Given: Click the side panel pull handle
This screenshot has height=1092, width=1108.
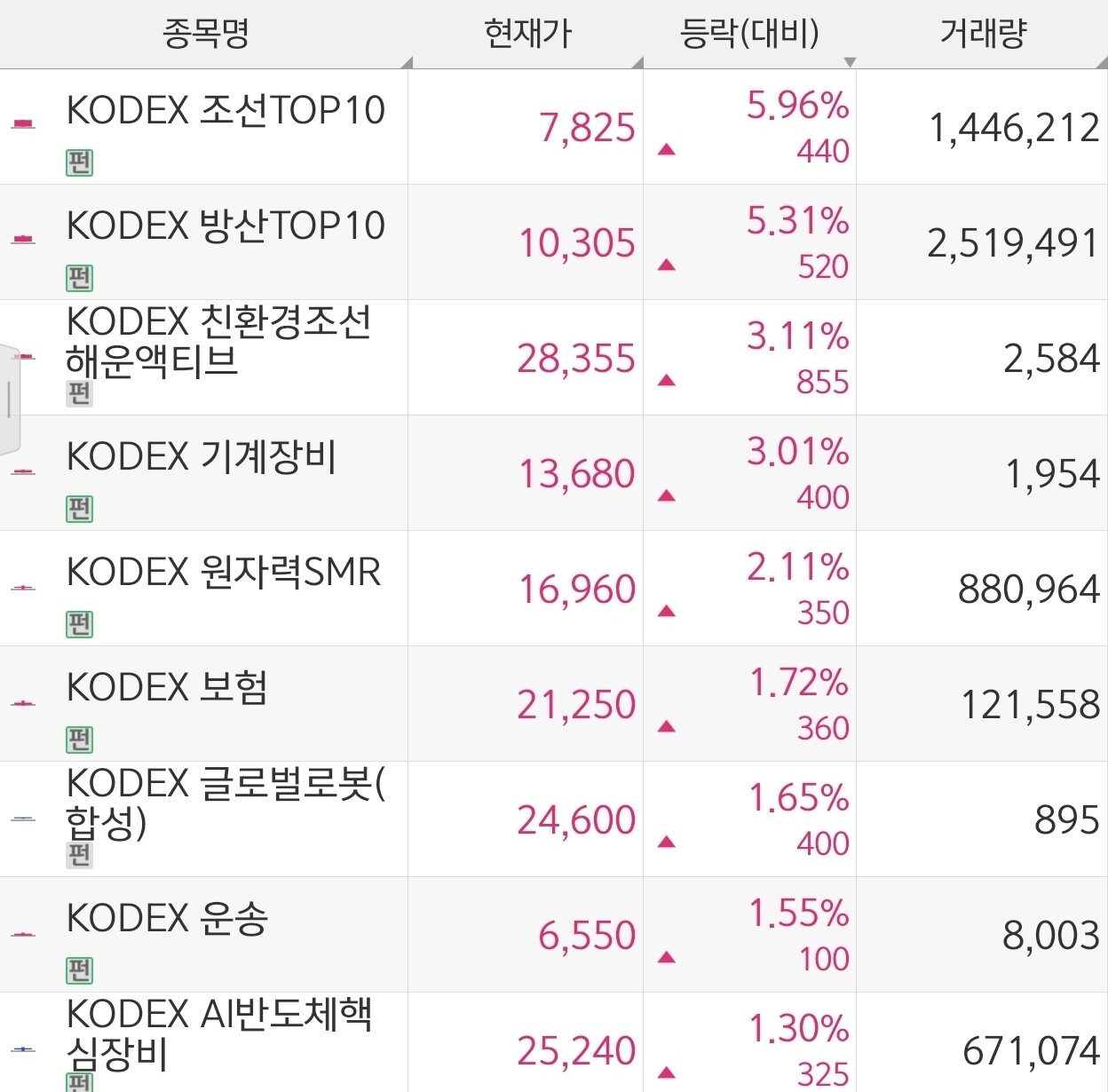Looking at the screenshot, I should click(9, 400).
